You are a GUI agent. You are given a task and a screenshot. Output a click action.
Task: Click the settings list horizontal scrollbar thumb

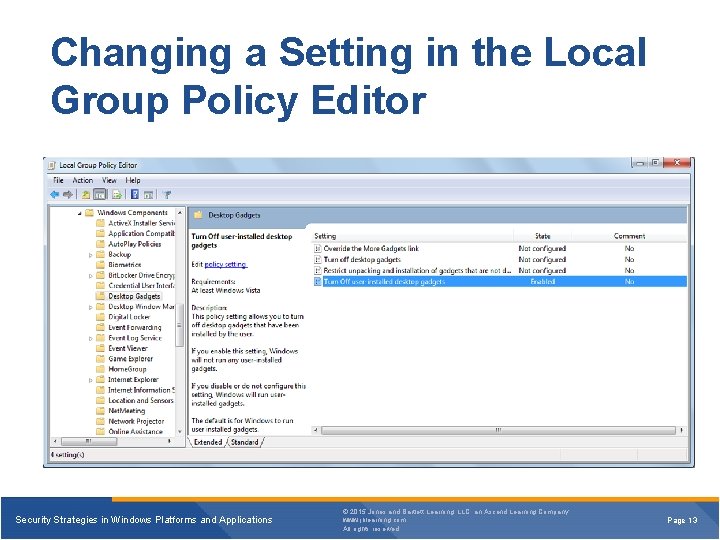(x=498, y=430)
